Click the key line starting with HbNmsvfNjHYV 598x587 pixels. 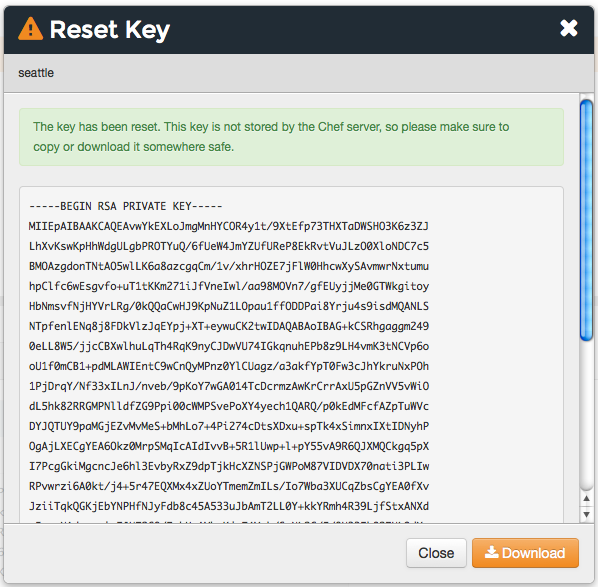click(229, 306)
